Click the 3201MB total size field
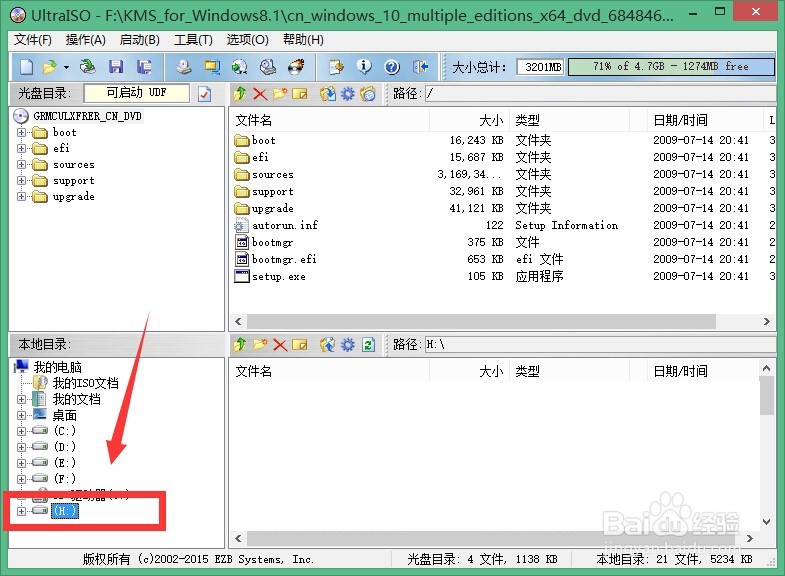The width and height of the screenshot is (785, 576). 541,67
